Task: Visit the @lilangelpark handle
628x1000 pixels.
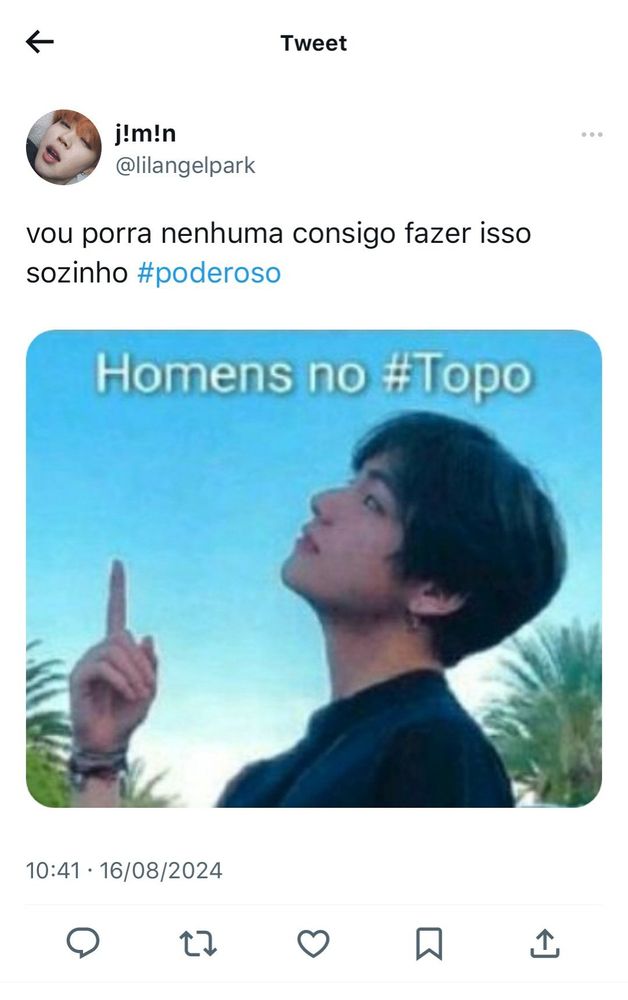Action: (x=185, y=165)
